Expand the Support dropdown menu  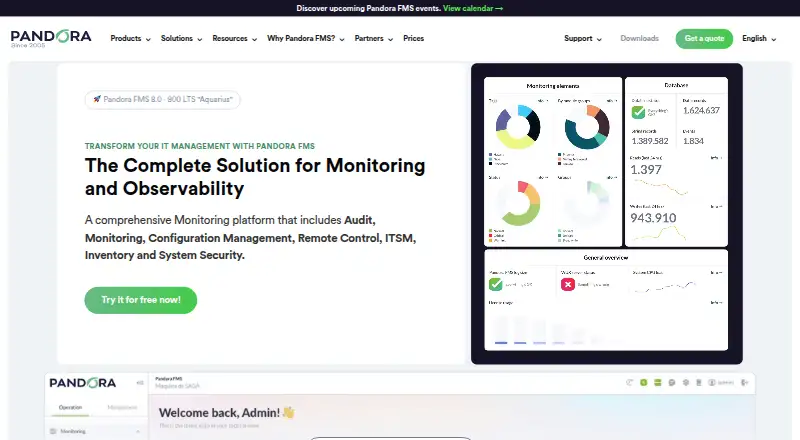[x=583, y=38]
